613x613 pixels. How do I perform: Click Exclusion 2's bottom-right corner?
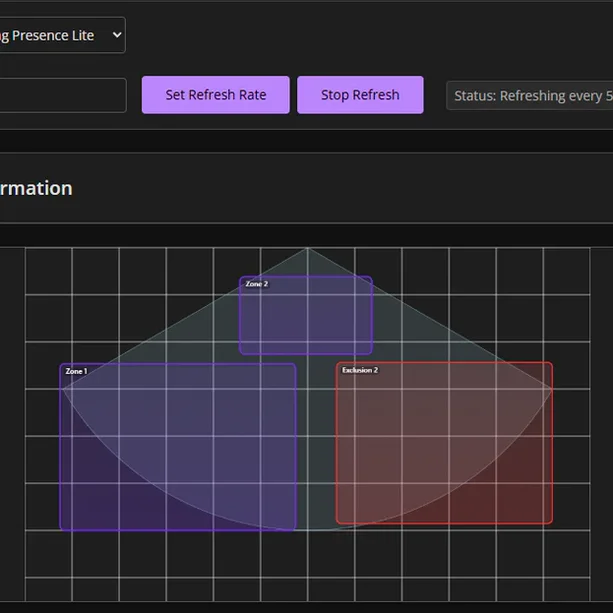pyautogui.click(x=552, y=523)
